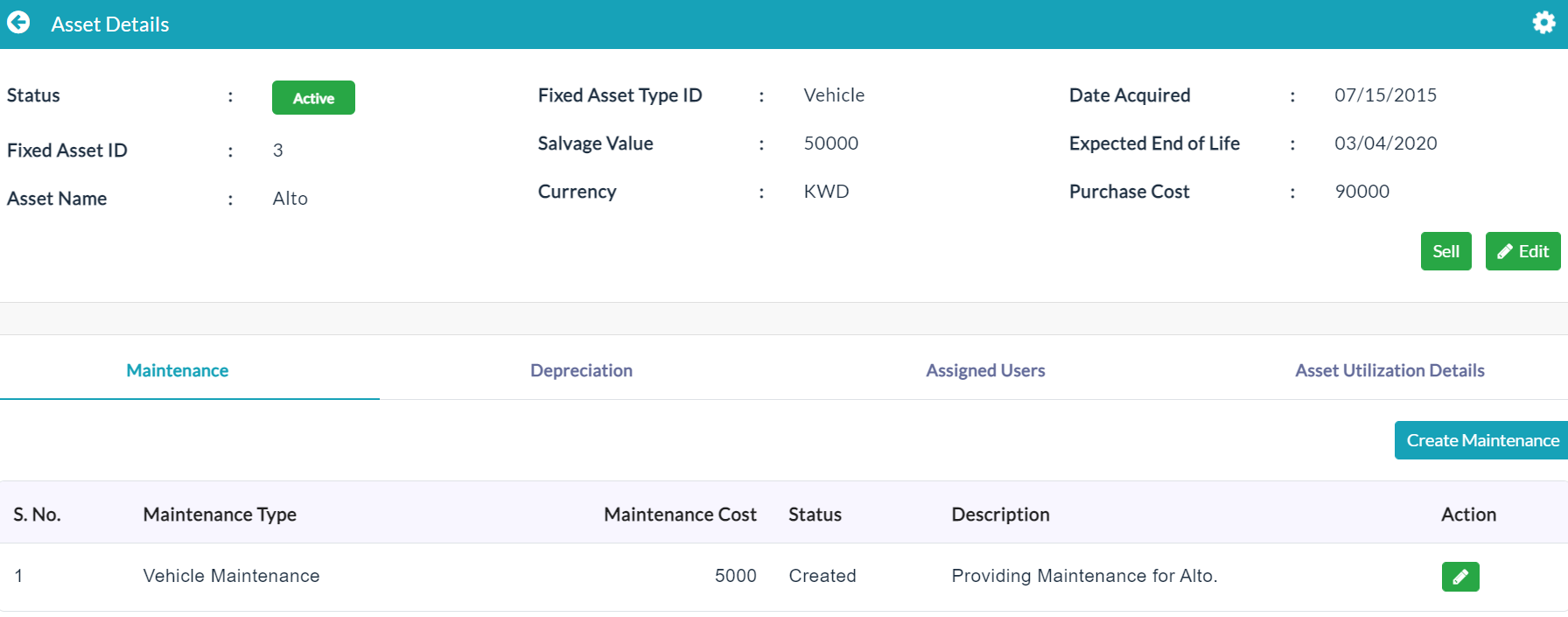
Task: Click the Sell button
Action: [x=1445, y=251]
